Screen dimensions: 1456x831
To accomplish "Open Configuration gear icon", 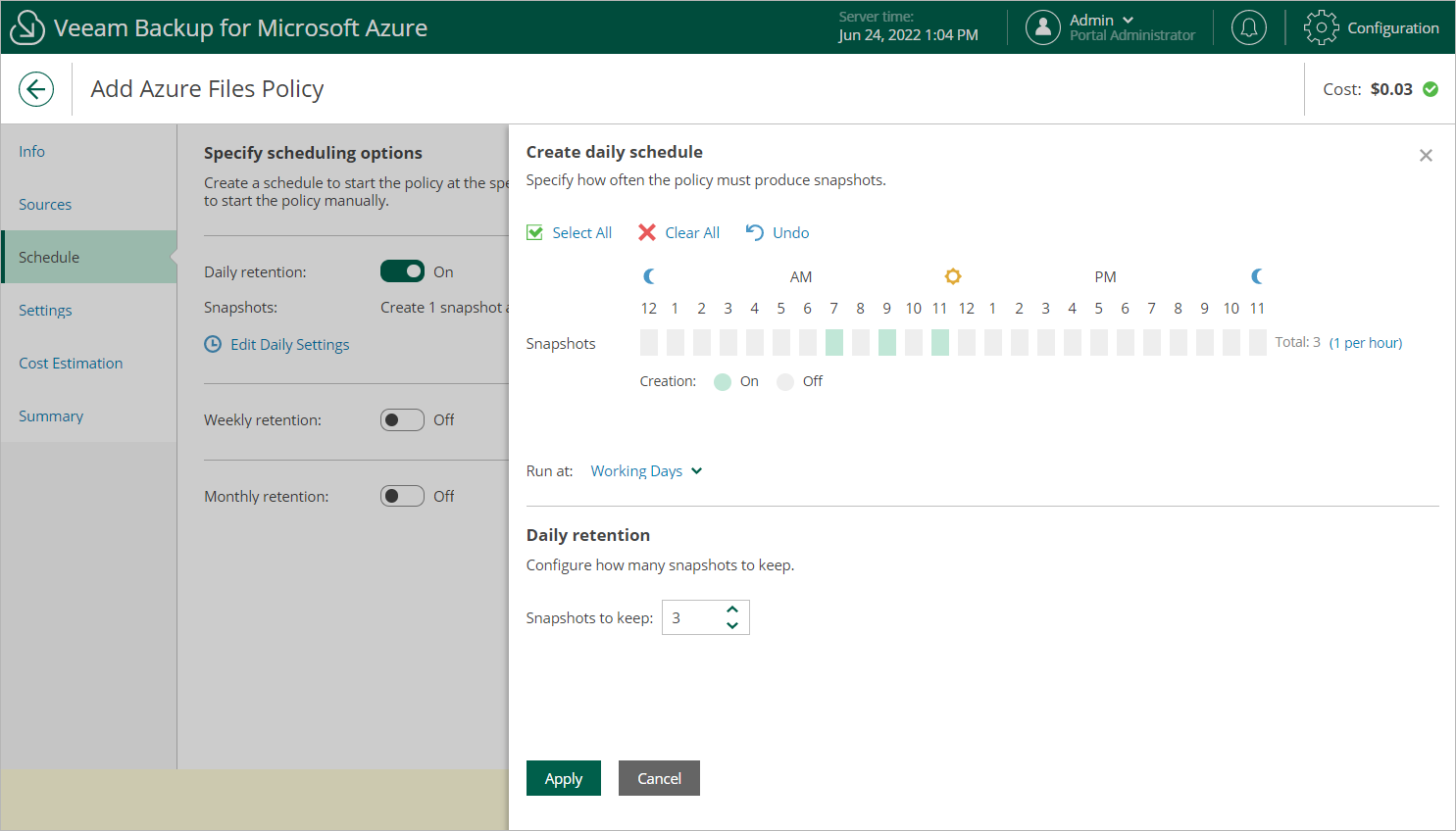I will (1321, 27).
